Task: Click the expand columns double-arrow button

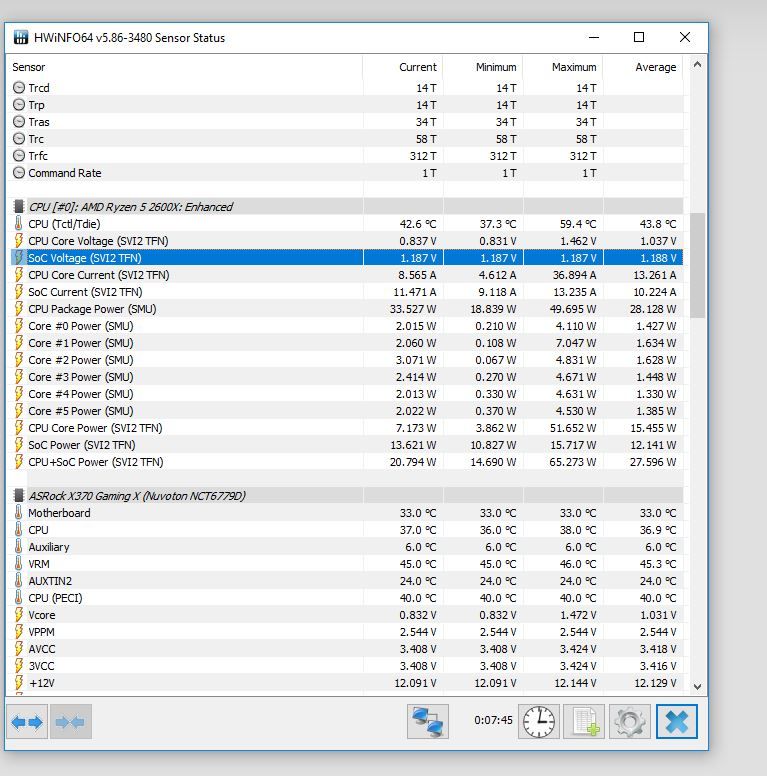Action: [27, 722]
